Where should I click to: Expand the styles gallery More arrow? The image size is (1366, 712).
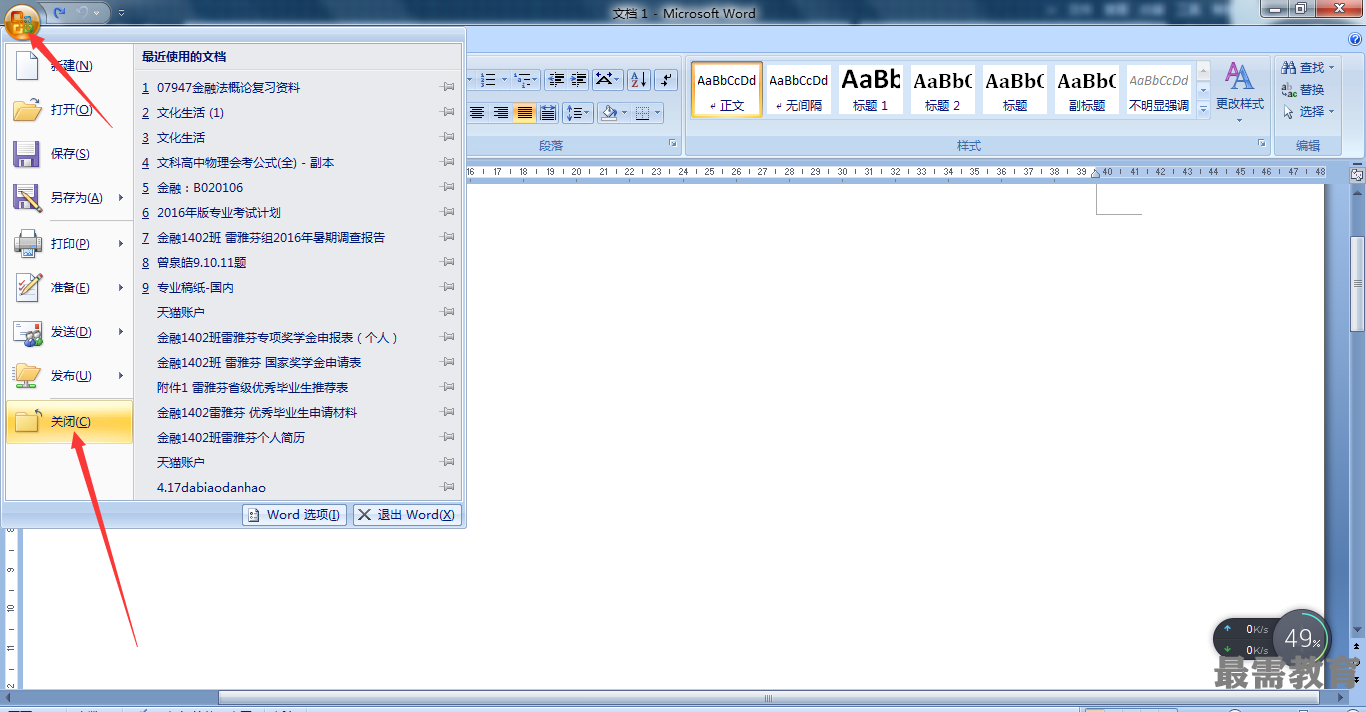(1203, 109)
